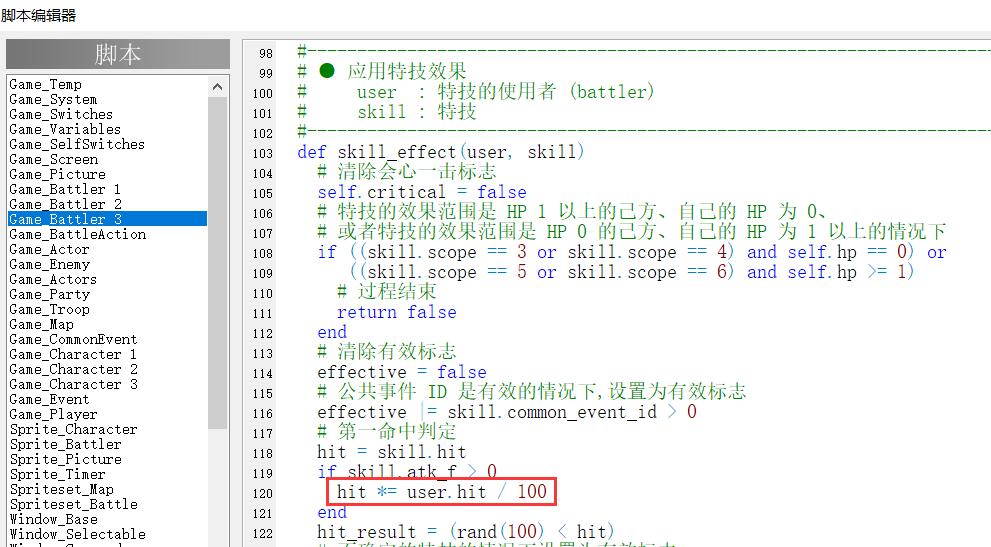Click line 116 common_event_id code

pyautogui.click(x=507, y=412)
